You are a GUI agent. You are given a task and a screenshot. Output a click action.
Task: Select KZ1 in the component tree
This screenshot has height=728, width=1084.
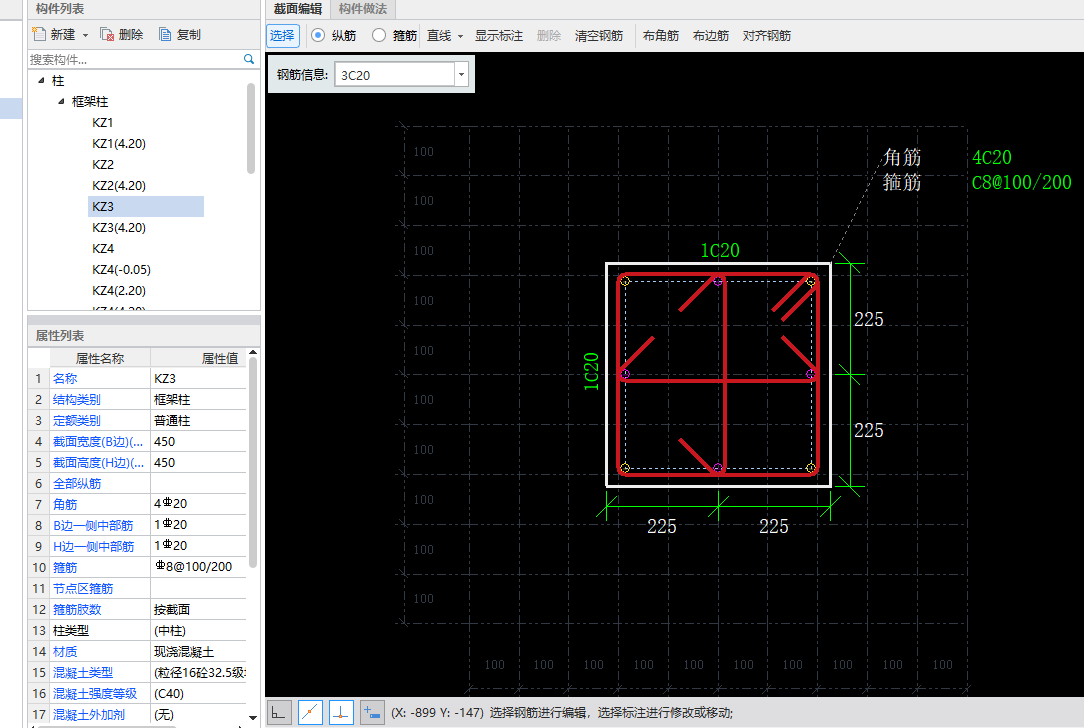pos(102,122)
